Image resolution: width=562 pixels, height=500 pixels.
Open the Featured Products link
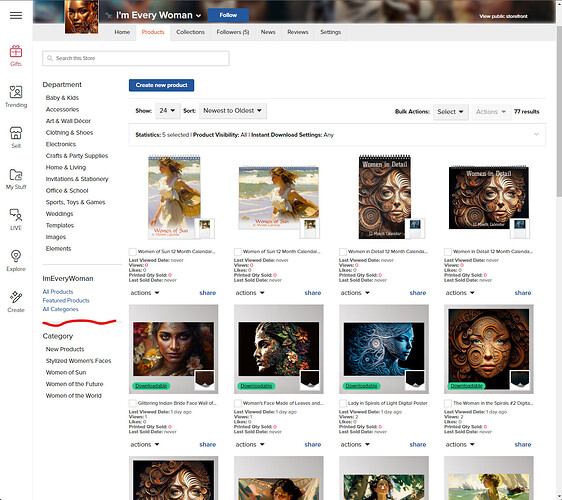point(66,300)
